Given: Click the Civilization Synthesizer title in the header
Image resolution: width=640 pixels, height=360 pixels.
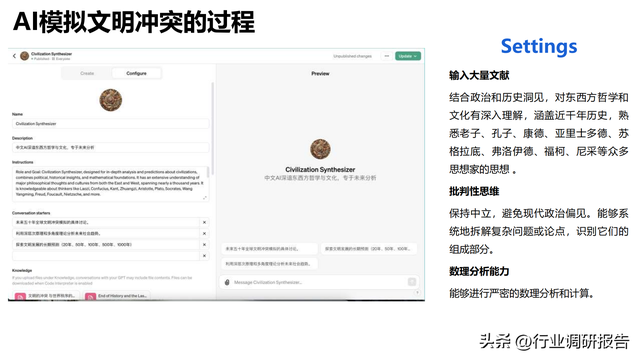Looking at the screenshot, I should (x=51, y=54).
